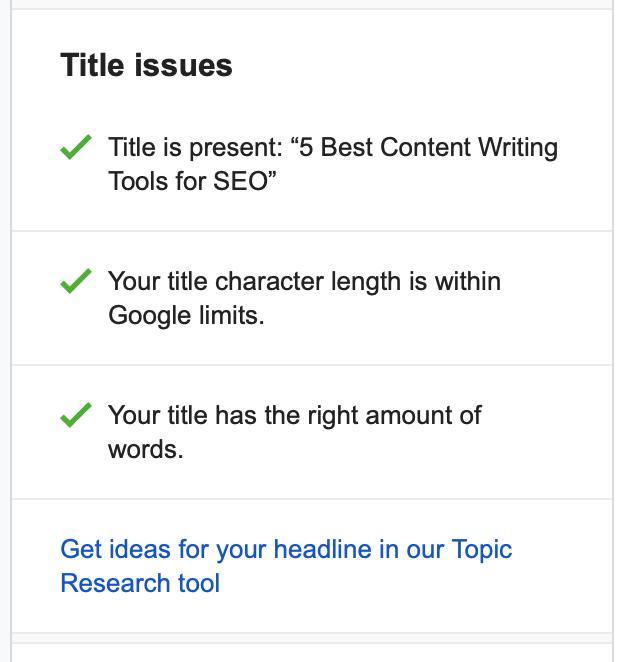
Task: Click the "Research tool" second line of link
Action: [x=140, y=583]
